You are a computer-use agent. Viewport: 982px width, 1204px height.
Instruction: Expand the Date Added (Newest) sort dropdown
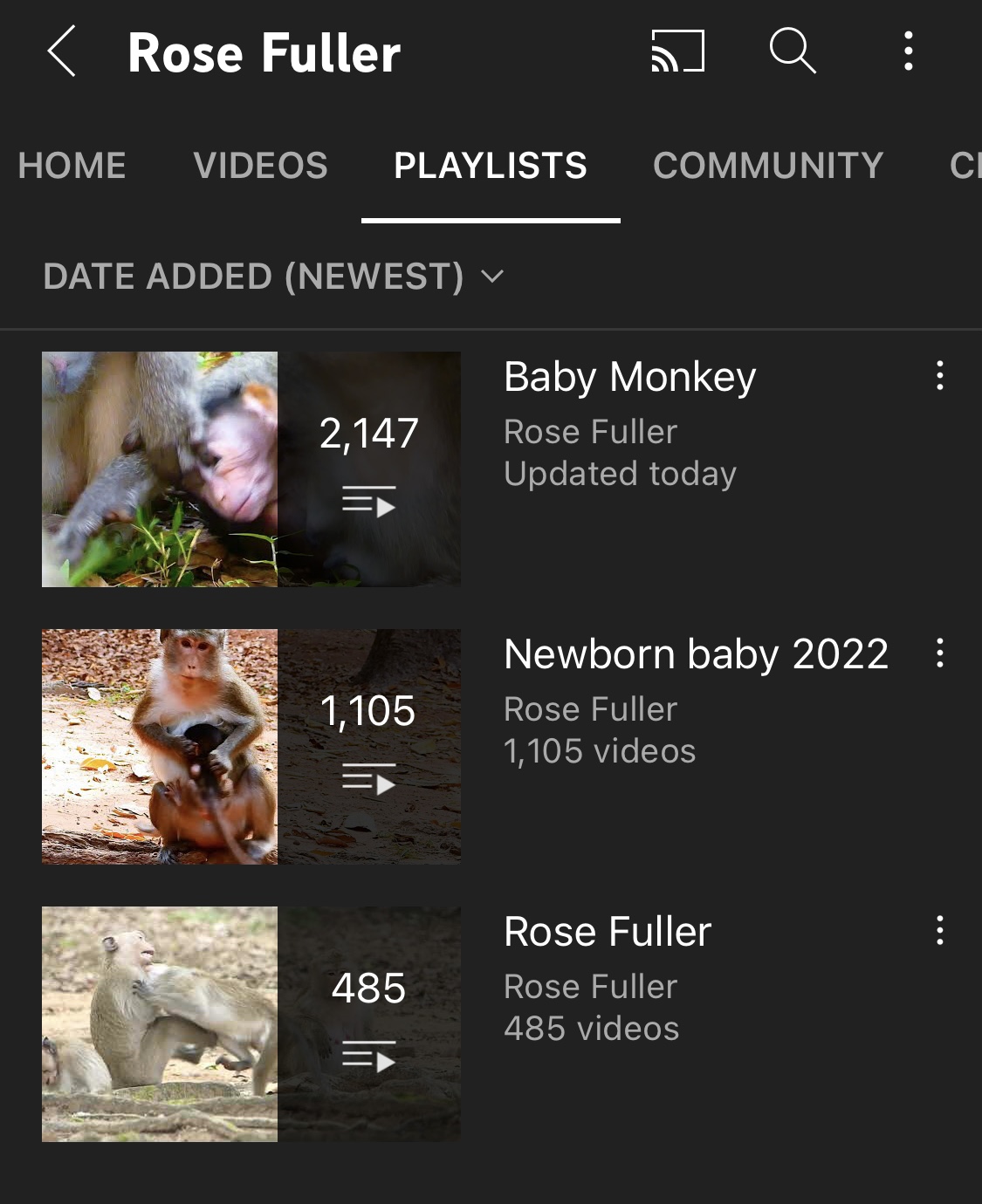[x=273, y=277]
